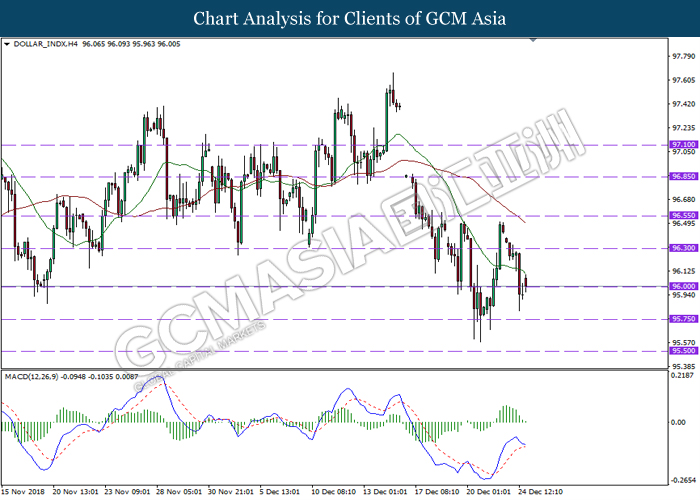Click the 5 Dec 13:01 time label
Image resolution: width=700 pixels, height=500 pixels.
pyautogui.click(x=280, y=492)
